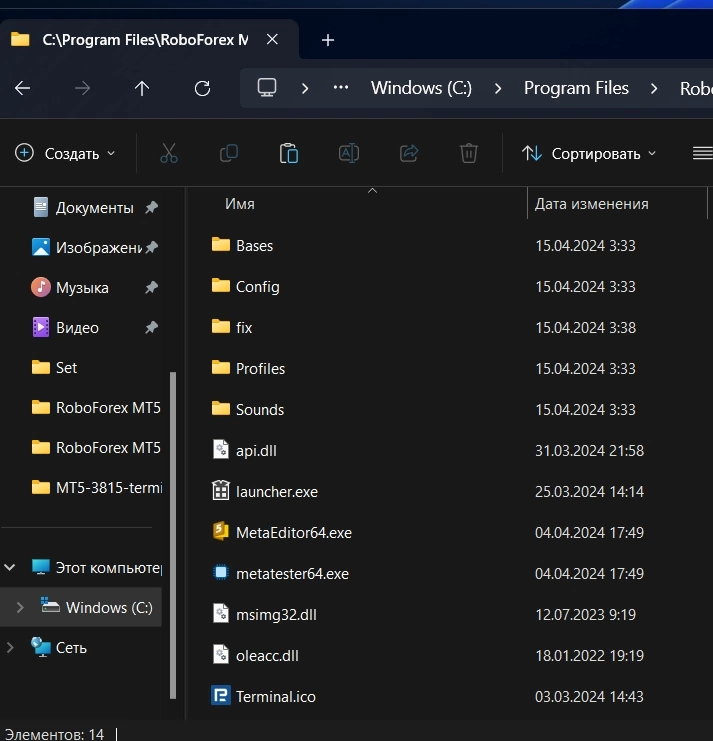Open the view layout options menu
713x741 pixels.
pos(703,154)
